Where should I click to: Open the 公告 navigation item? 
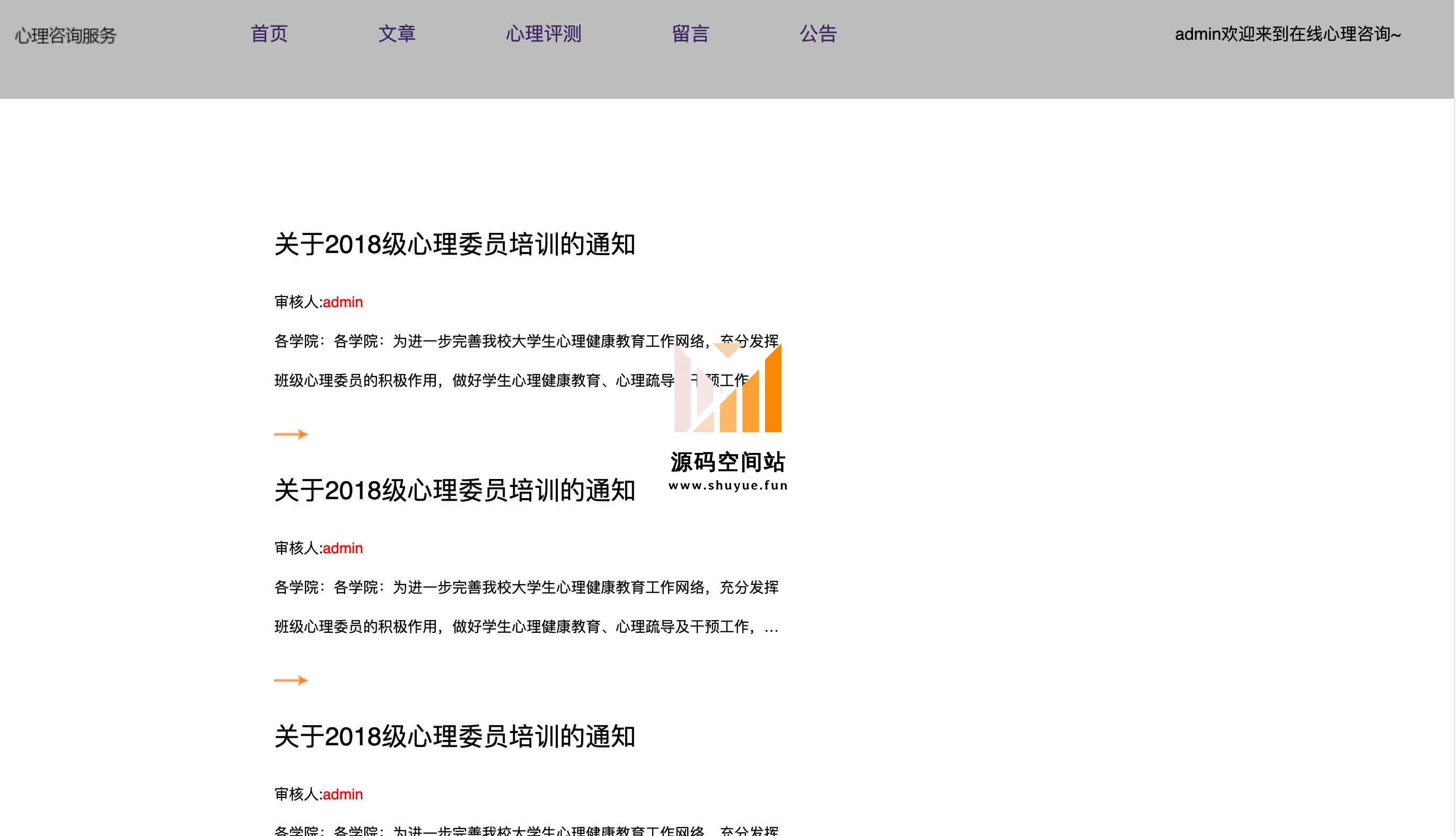(818, 34)
